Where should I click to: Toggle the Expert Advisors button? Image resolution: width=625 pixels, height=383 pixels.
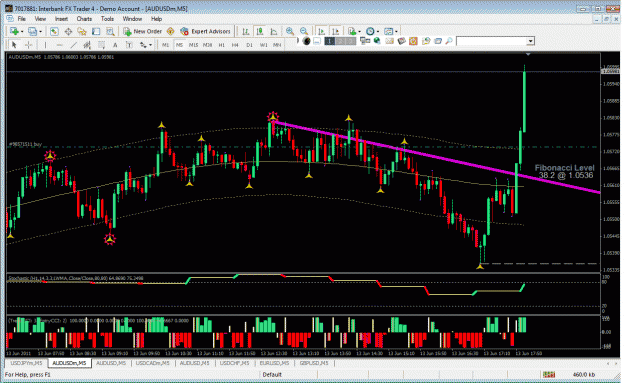pos(205,31)
